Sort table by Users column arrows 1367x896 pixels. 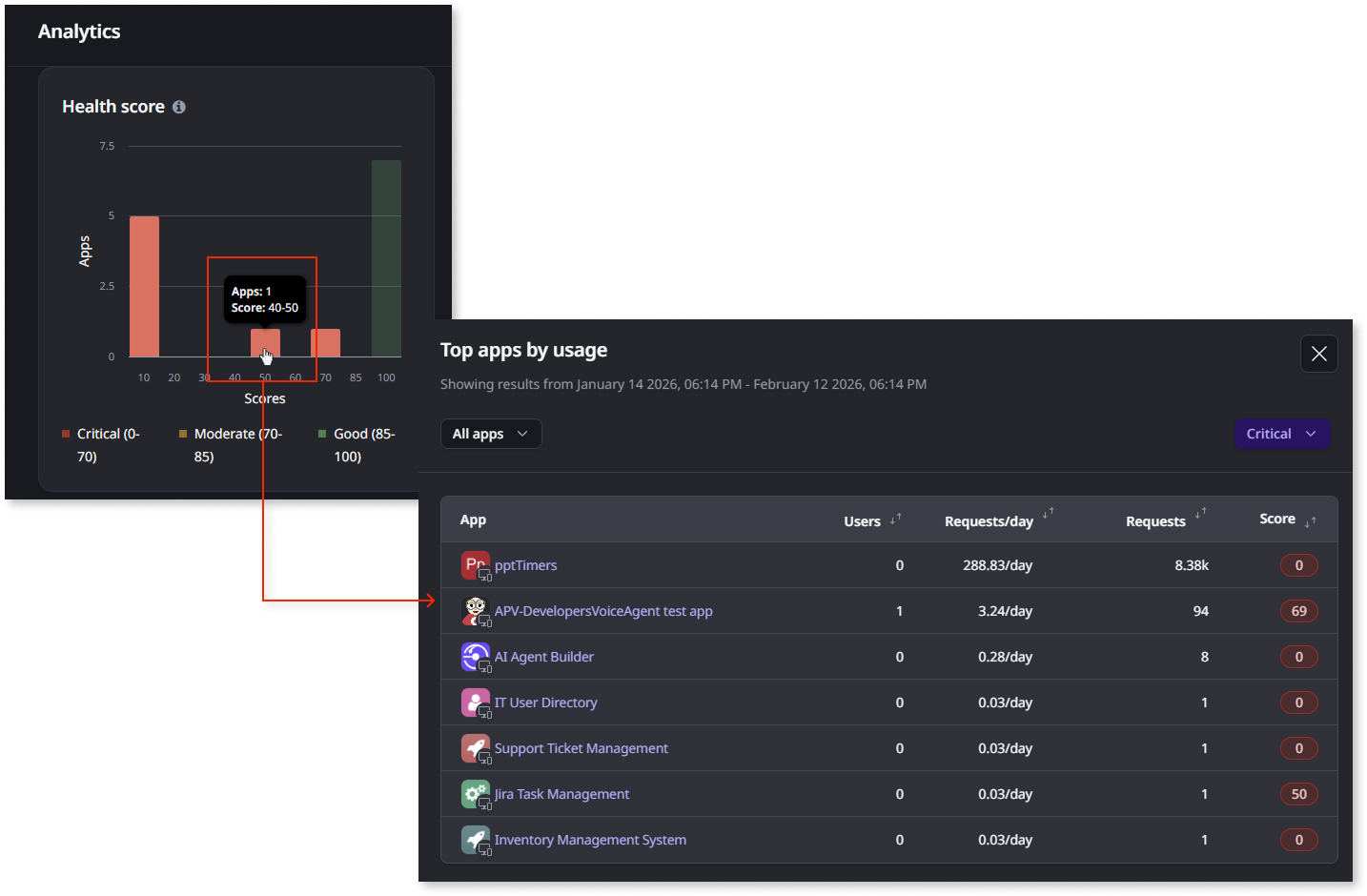(x=895, y=519)
